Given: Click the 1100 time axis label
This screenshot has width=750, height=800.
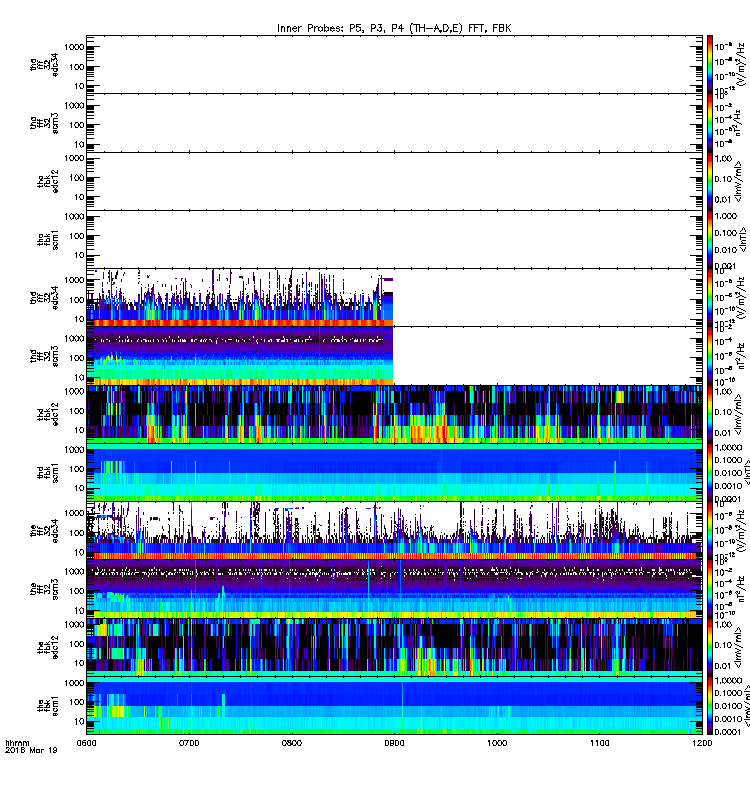Looking at the screenshot, I should point(599,743).
